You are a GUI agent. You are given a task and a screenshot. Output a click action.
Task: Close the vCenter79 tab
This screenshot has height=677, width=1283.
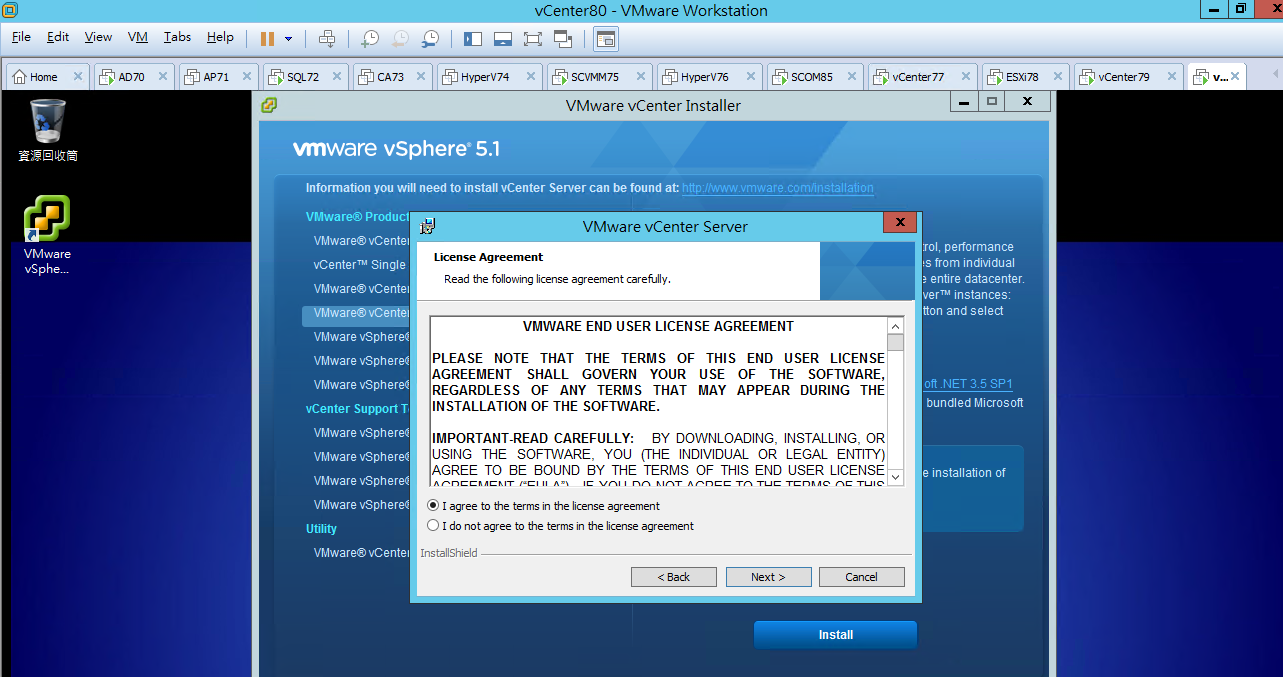1171,76
